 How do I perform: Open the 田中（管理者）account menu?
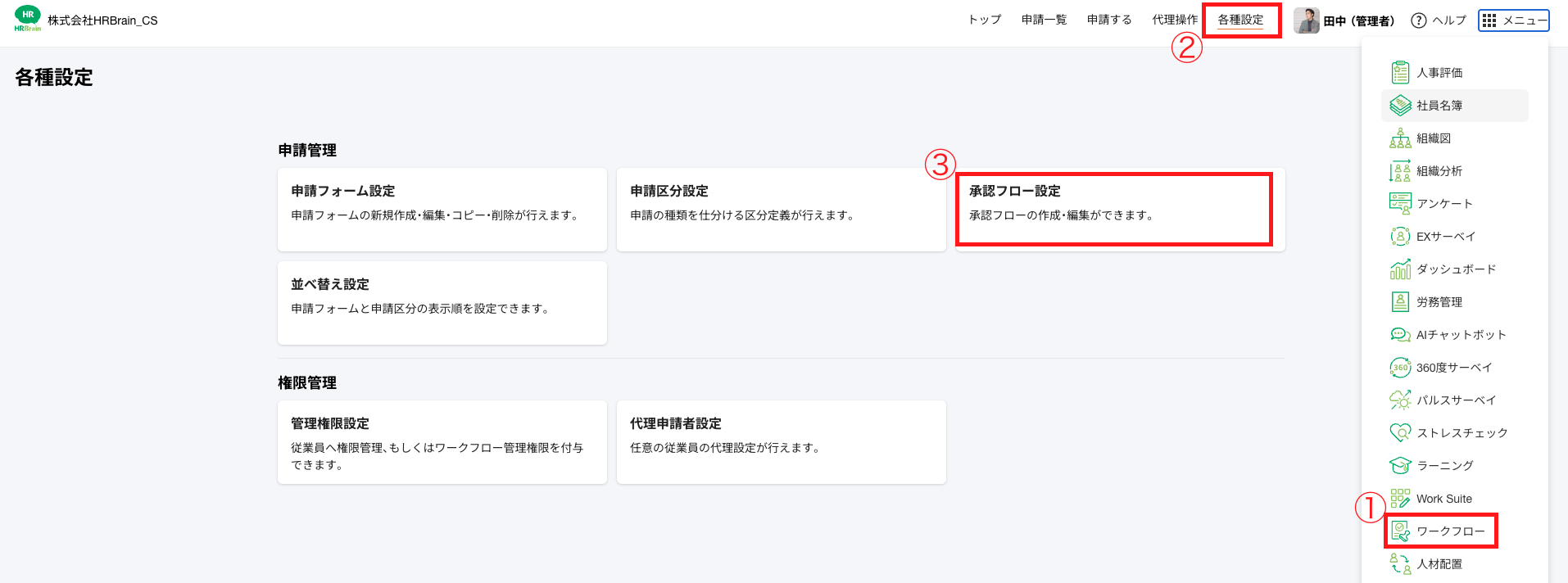1344,20
